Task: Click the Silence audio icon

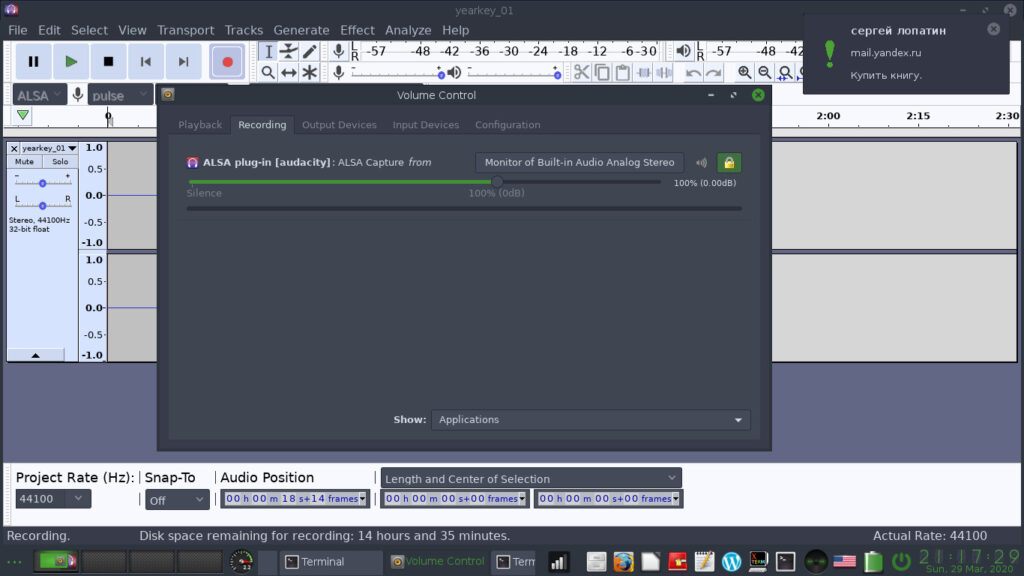Action: (x=664, y=72)
